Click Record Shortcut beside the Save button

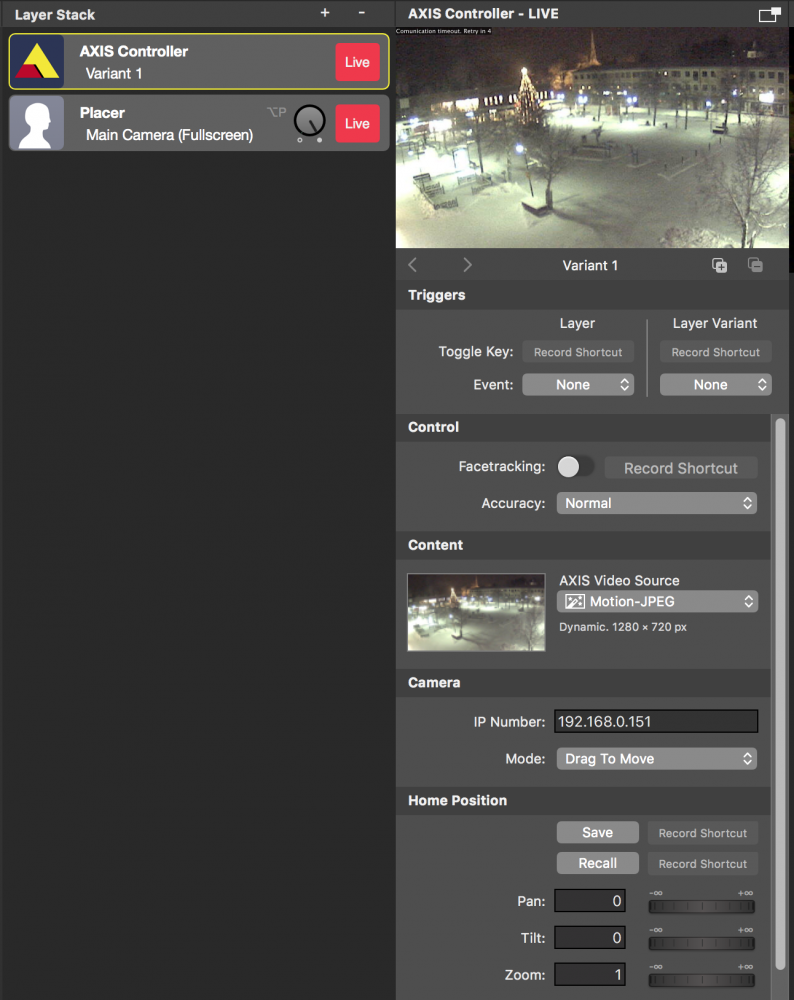tap(703, 833)
